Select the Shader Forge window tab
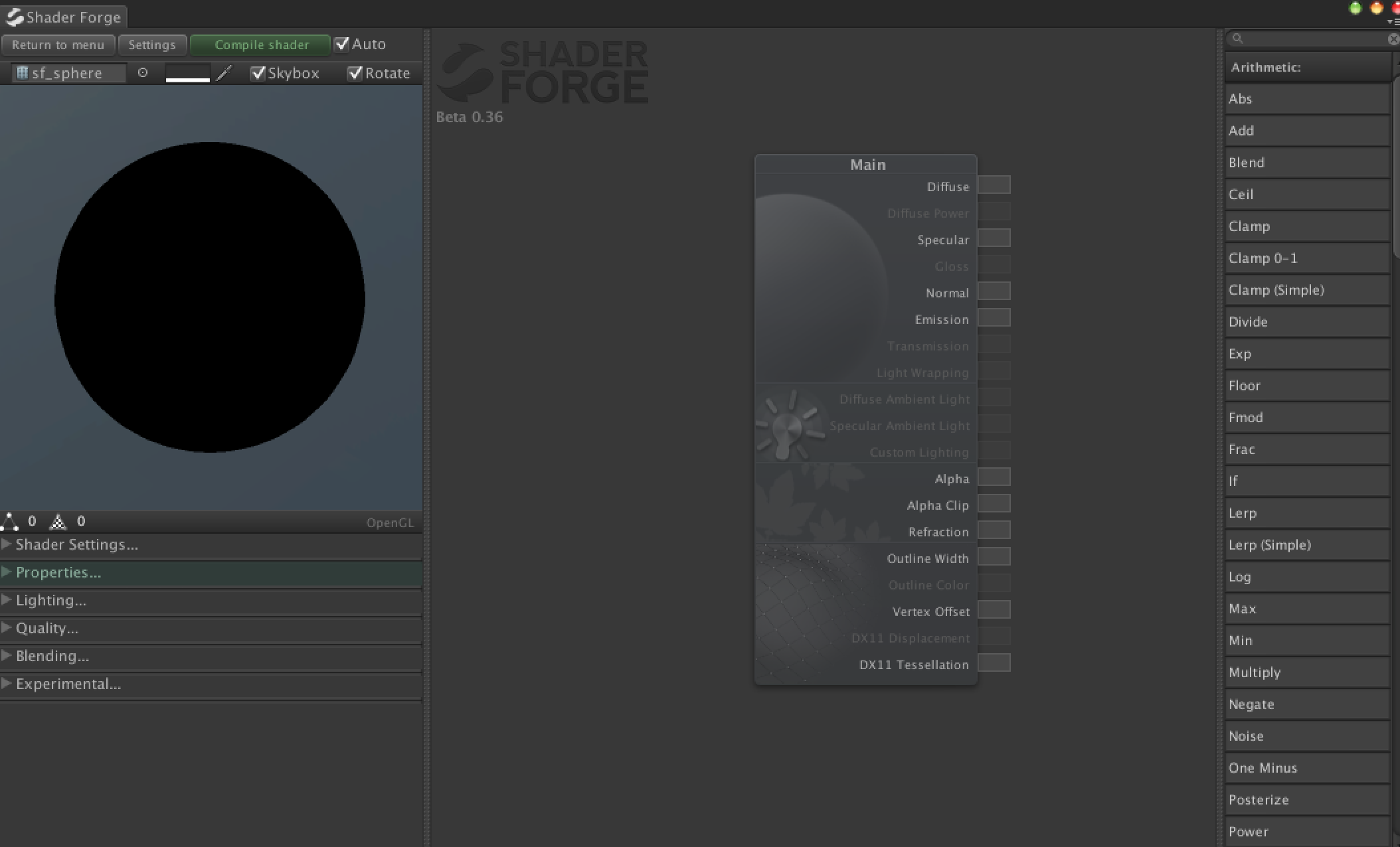The height and width of the screenshot is (847, 1400). 64,17
